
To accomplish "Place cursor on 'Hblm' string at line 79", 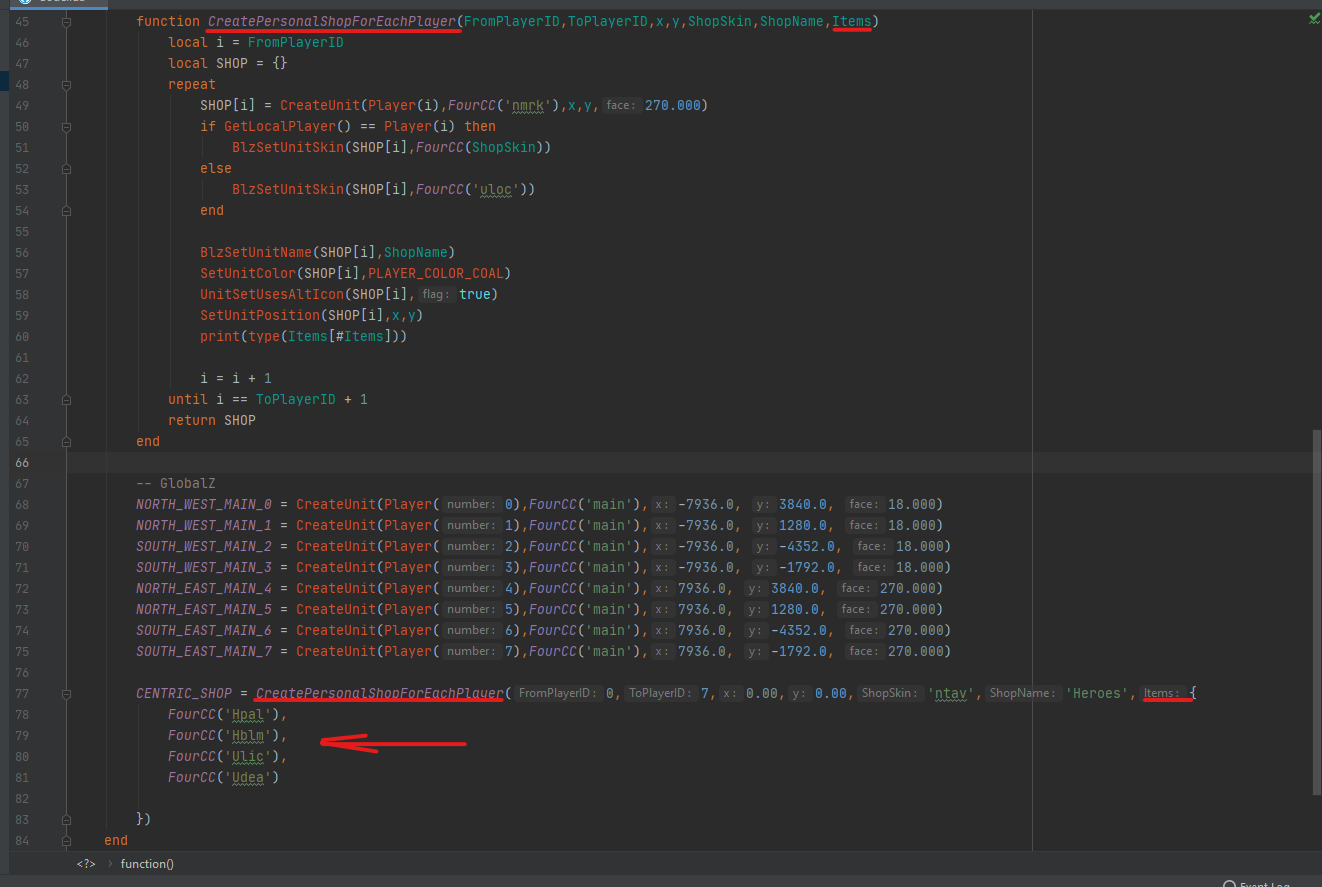I will [x=247, y=737].
